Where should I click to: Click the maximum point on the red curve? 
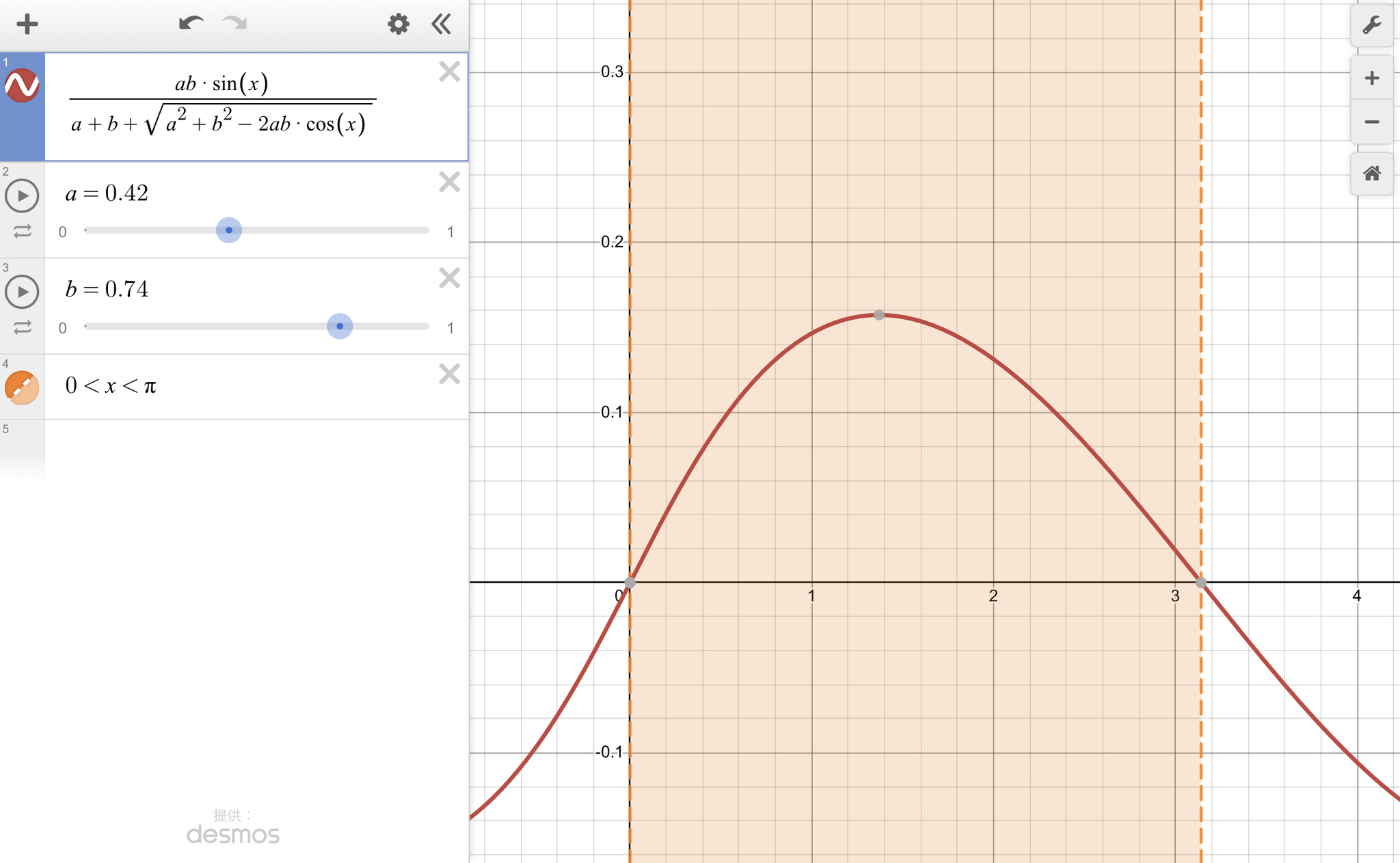[x=879, y=315]
